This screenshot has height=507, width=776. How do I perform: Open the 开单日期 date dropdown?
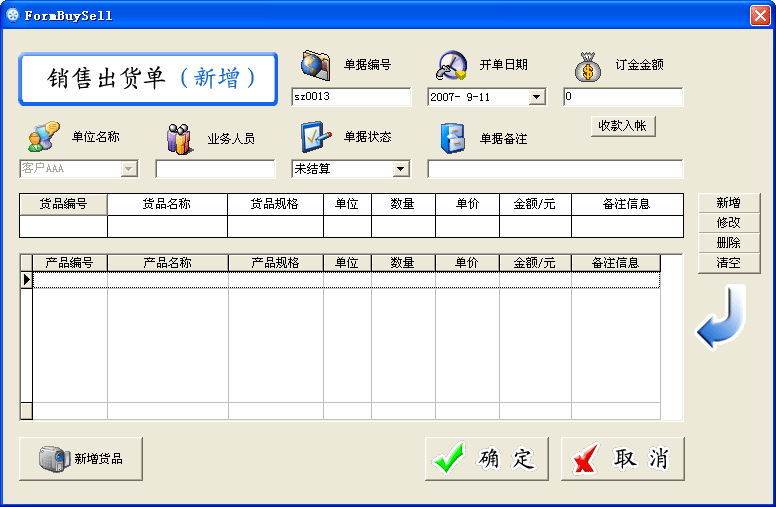click(536, 97)
